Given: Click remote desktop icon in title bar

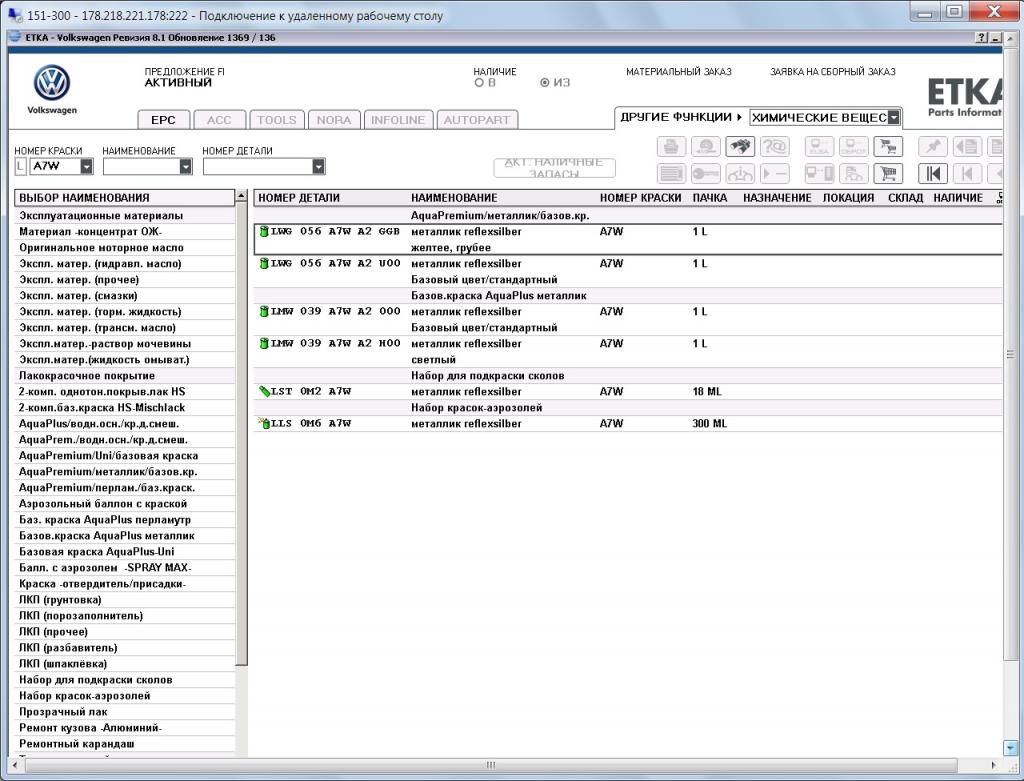Looking at the screenshot, I should tap(13, 14).
